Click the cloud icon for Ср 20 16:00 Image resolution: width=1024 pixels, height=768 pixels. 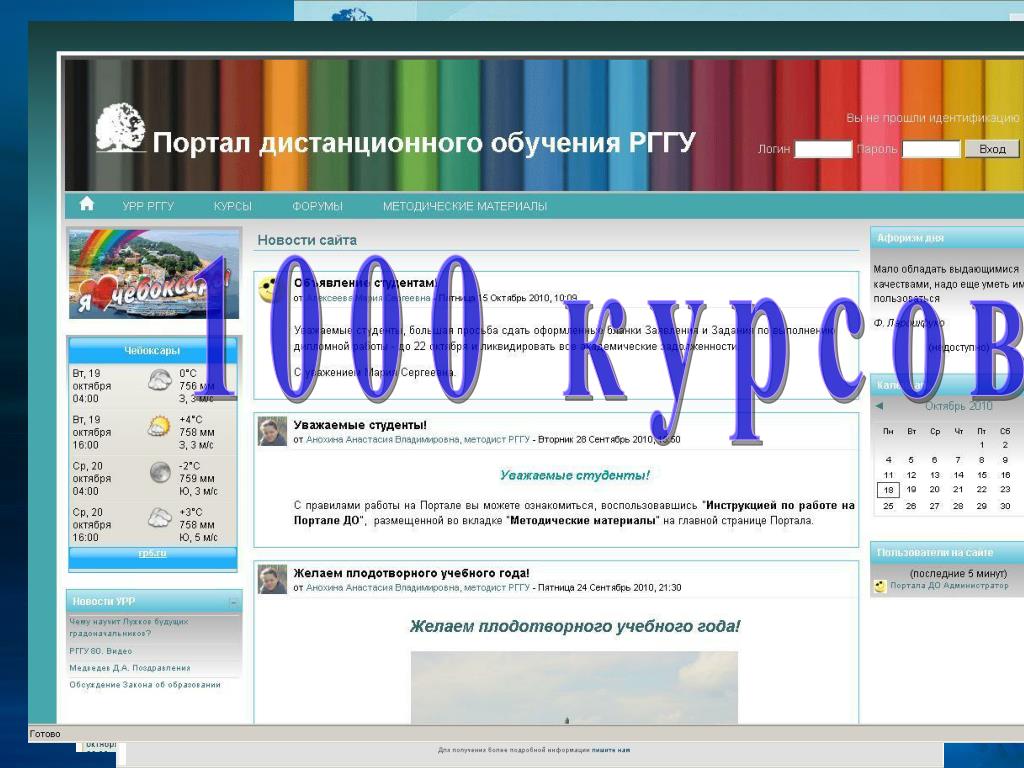[x=159, y=519]
